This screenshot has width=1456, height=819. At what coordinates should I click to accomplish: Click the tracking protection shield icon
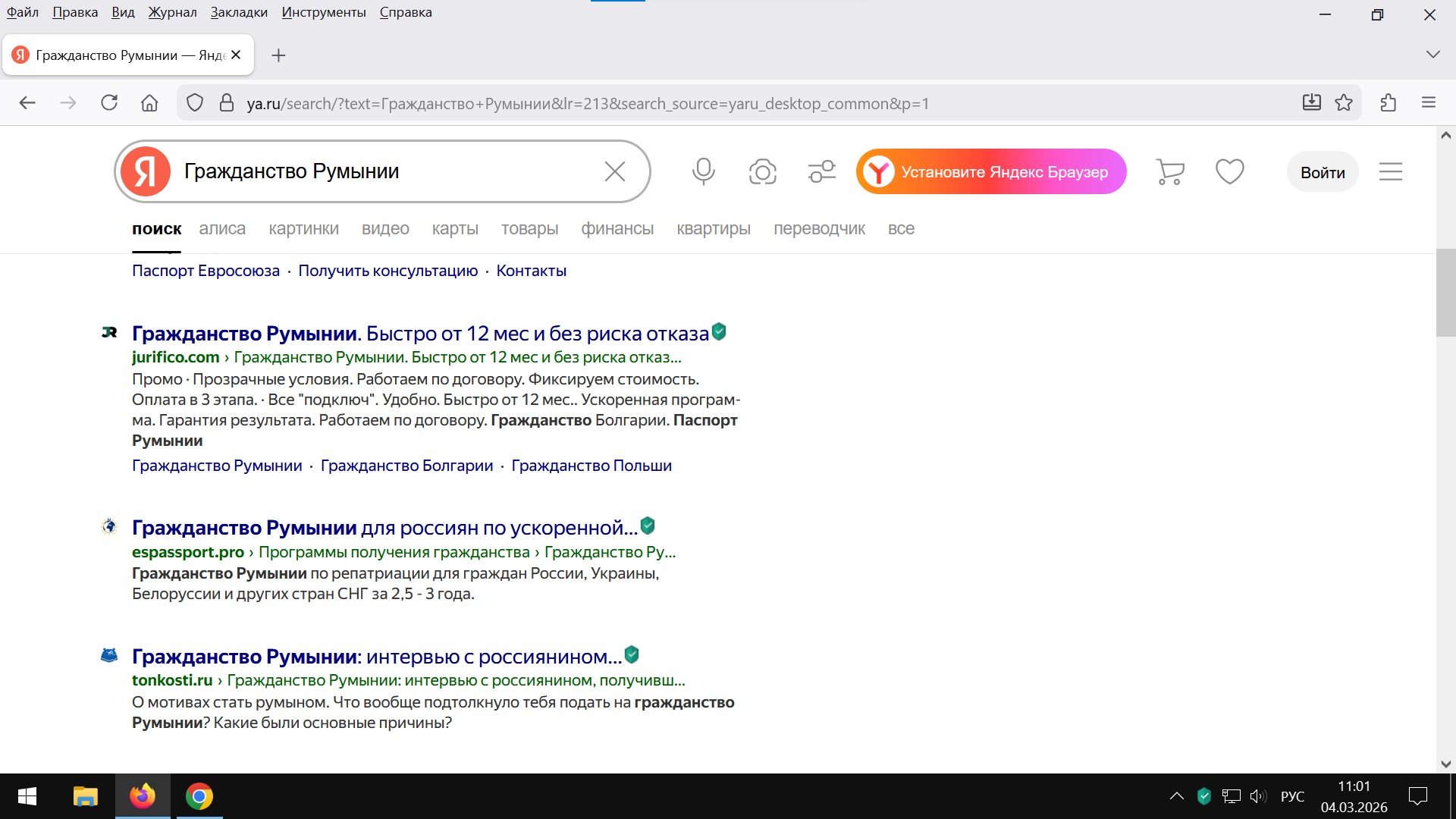point(195,103)
